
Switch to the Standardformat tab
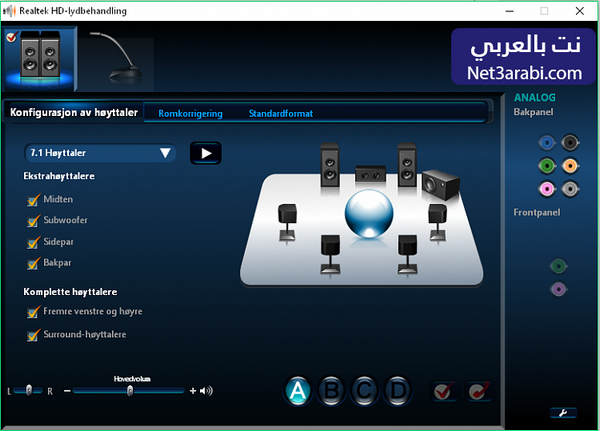280,114
